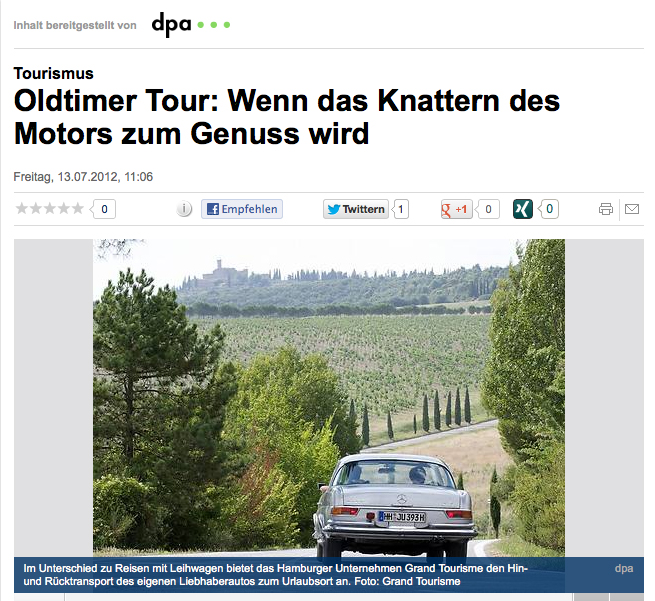
Task: Open the Mercedes oldtimer article photo
Action: point(329,398)
